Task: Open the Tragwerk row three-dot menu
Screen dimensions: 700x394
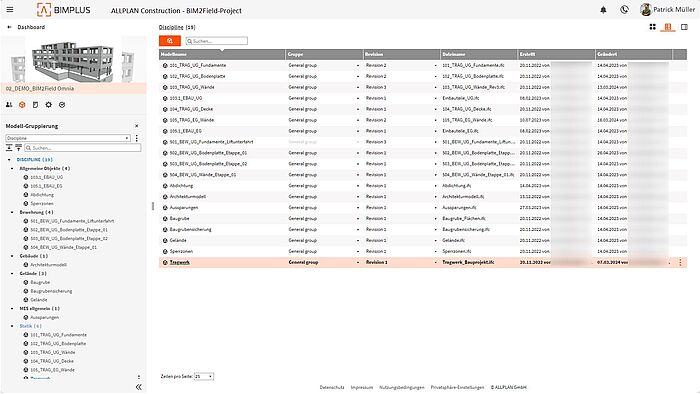Action: coord(680,262)
